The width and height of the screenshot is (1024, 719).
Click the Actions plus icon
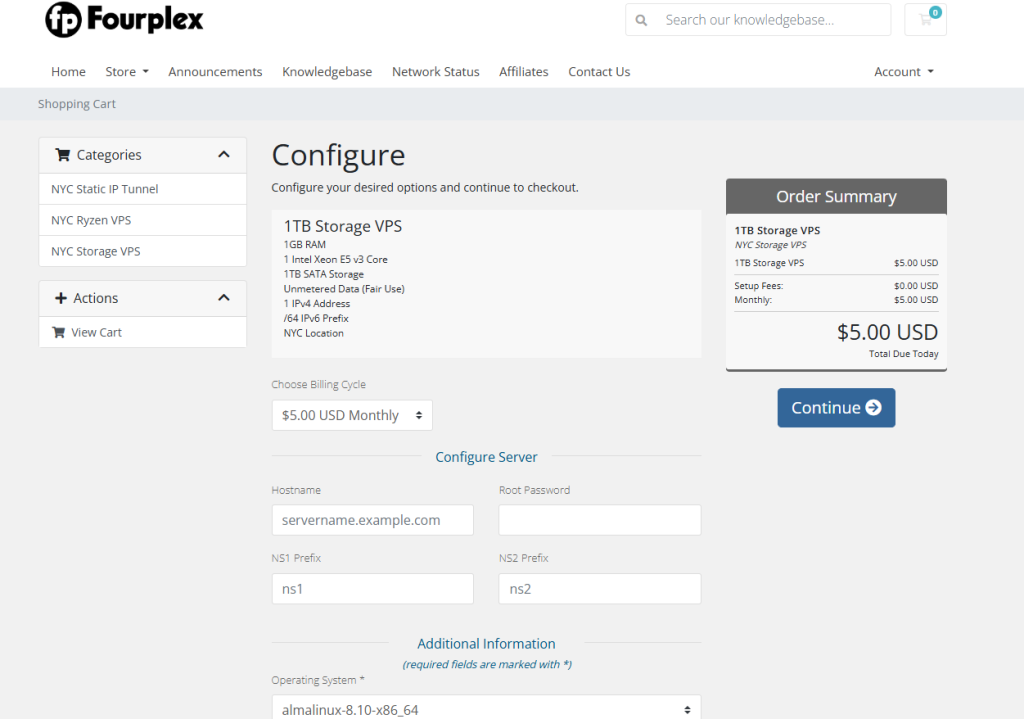[61, 298]
